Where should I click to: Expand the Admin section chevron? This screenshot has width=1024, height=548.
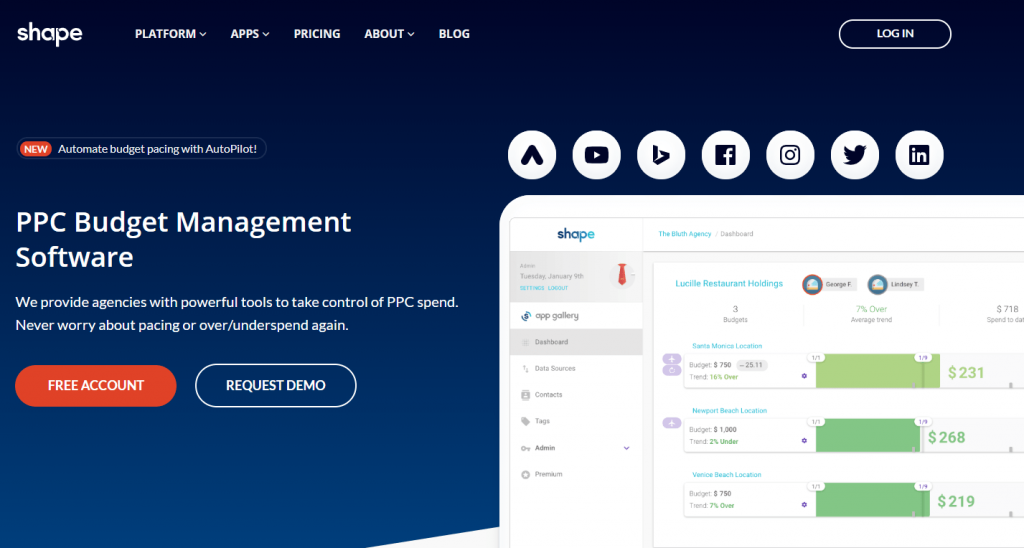click(x=626, y=448)
